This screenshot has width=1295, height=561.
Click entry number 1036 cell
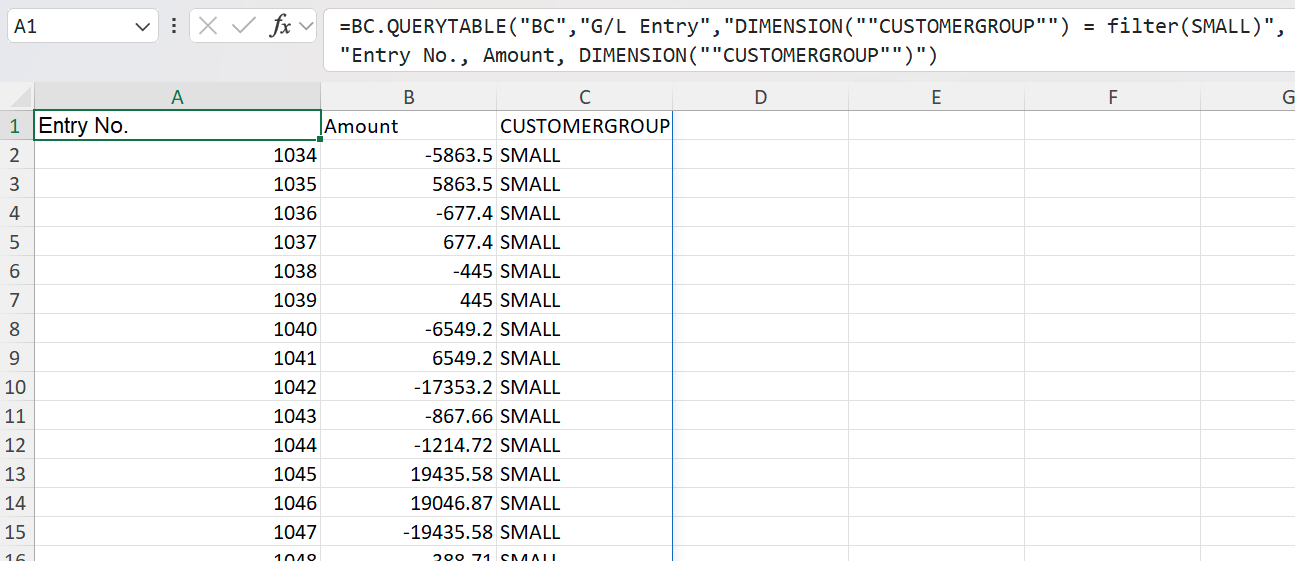(x=177, y=213)
